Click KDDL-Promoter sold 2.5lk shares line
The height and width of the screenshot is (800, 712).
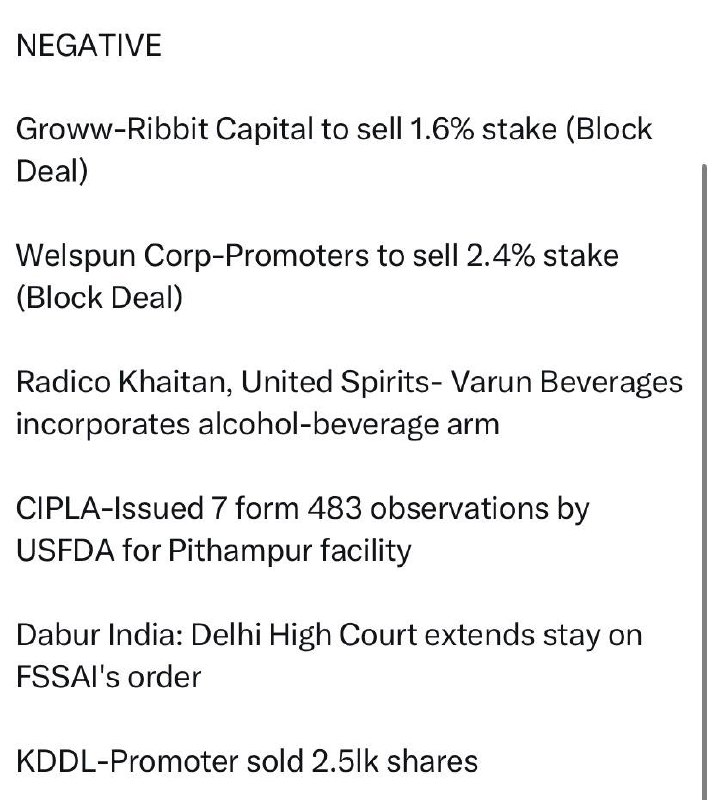247,761
